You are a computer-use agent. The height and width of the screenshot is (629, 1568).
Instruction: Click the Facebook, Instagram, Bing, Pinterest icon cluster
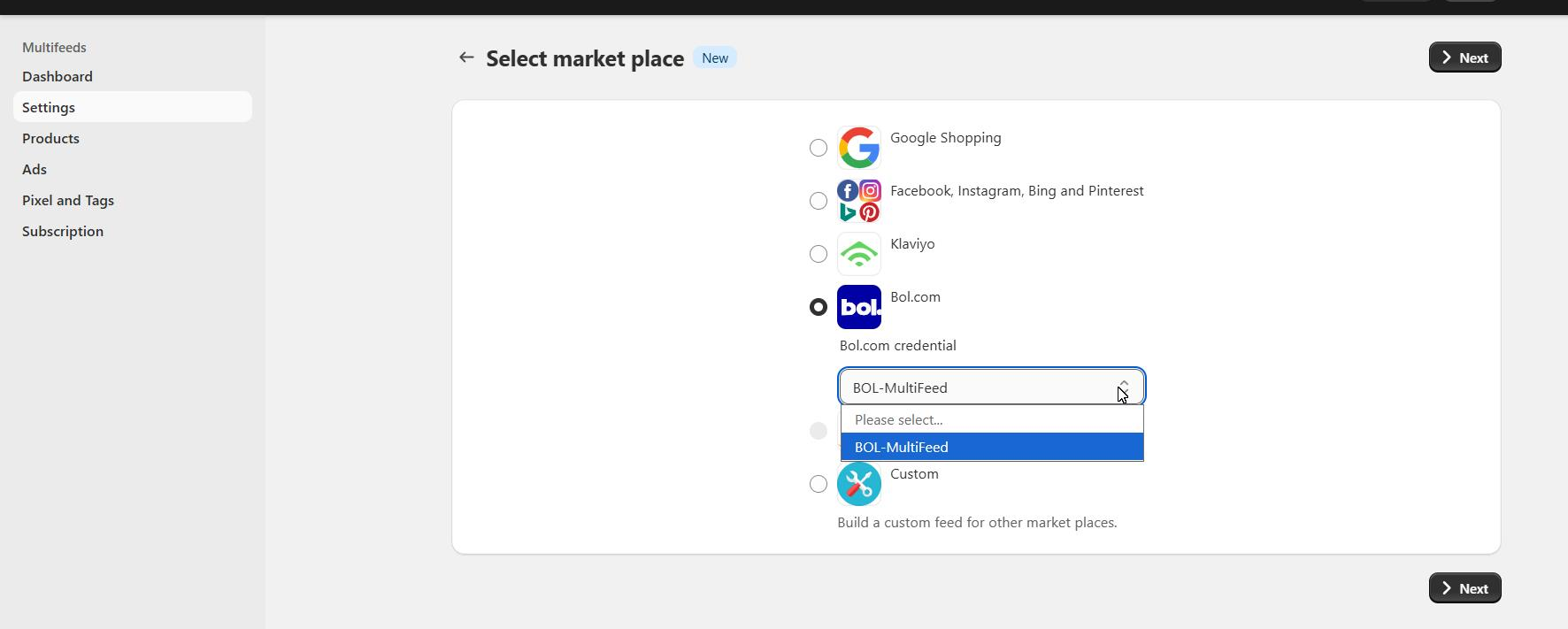click(858, 201)
